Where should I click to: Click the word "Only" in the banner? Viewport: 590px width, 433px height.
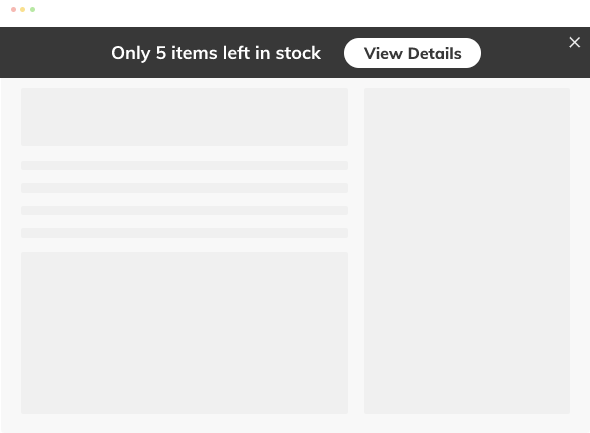[x=131, y=53]
